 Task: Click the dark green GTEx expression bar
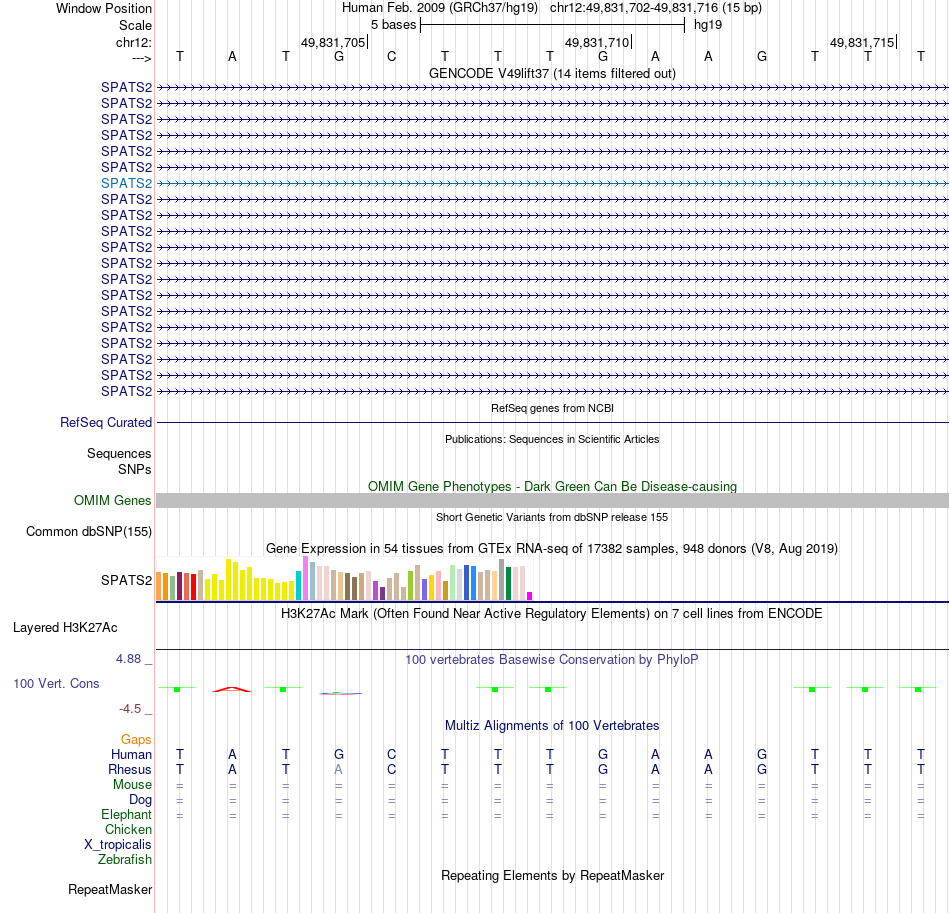[509, 583]
